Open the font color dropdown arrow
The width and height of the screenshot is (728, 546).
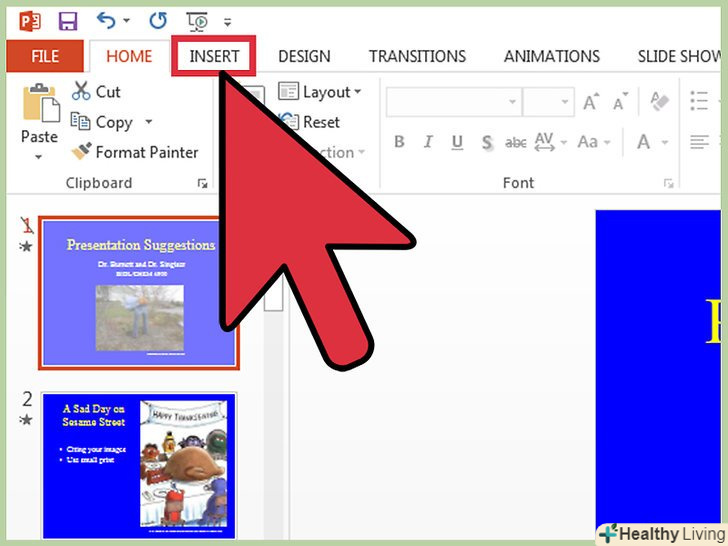[x=665, y=142]
